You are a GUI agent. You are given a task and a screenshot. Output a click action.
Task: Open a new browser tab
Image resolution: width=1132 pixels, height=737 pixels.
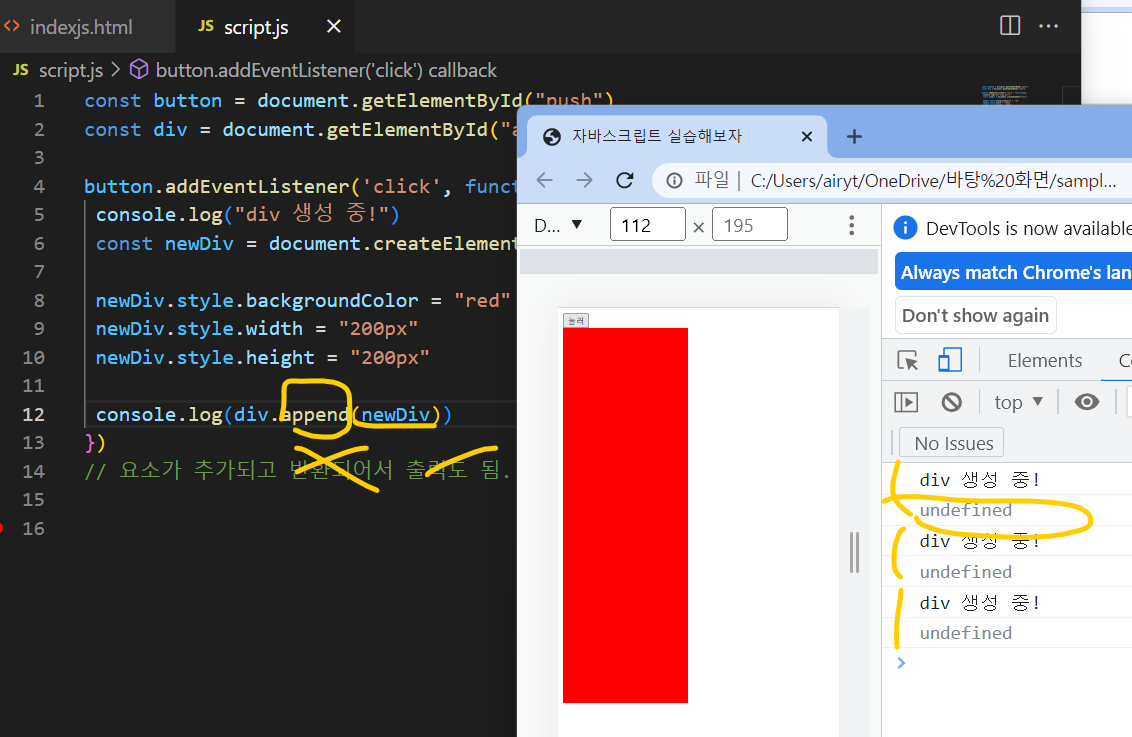[854, 136]
